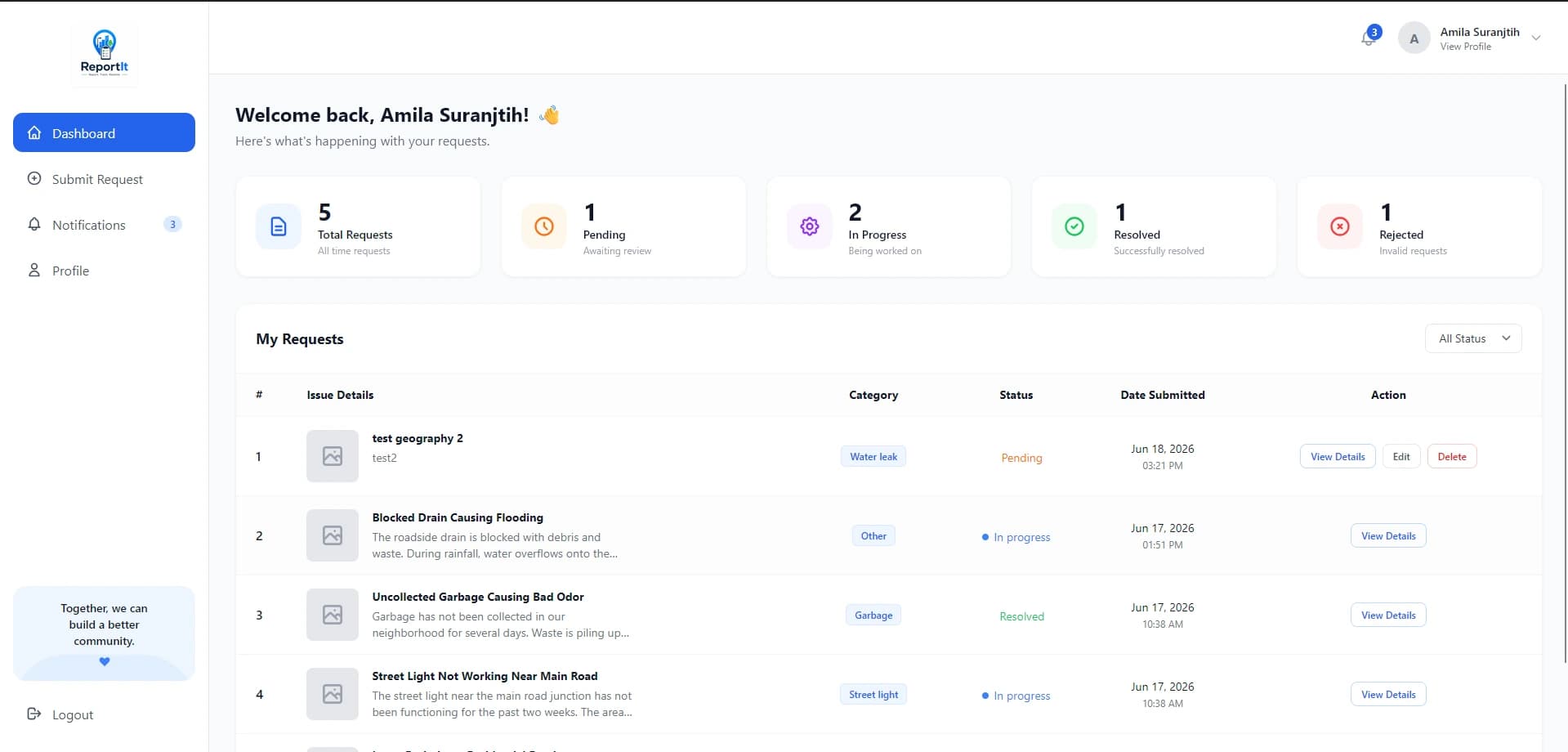This screenshot has width=1568, height=752.
Task: Click the Pending clock icon
Action: coord(544,226)
